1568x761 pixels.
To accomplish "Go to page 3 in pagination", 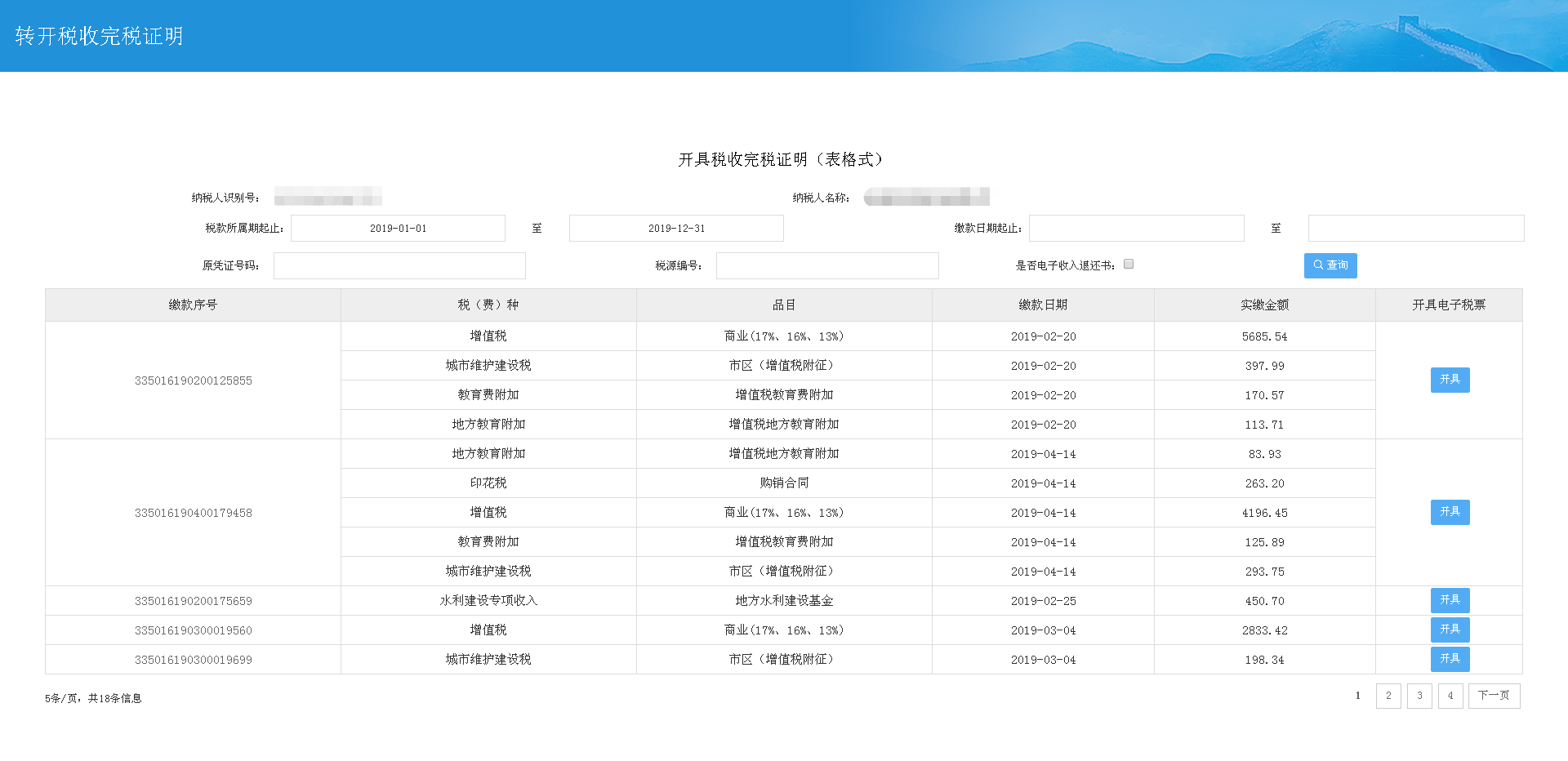I will pos(1419,696).
